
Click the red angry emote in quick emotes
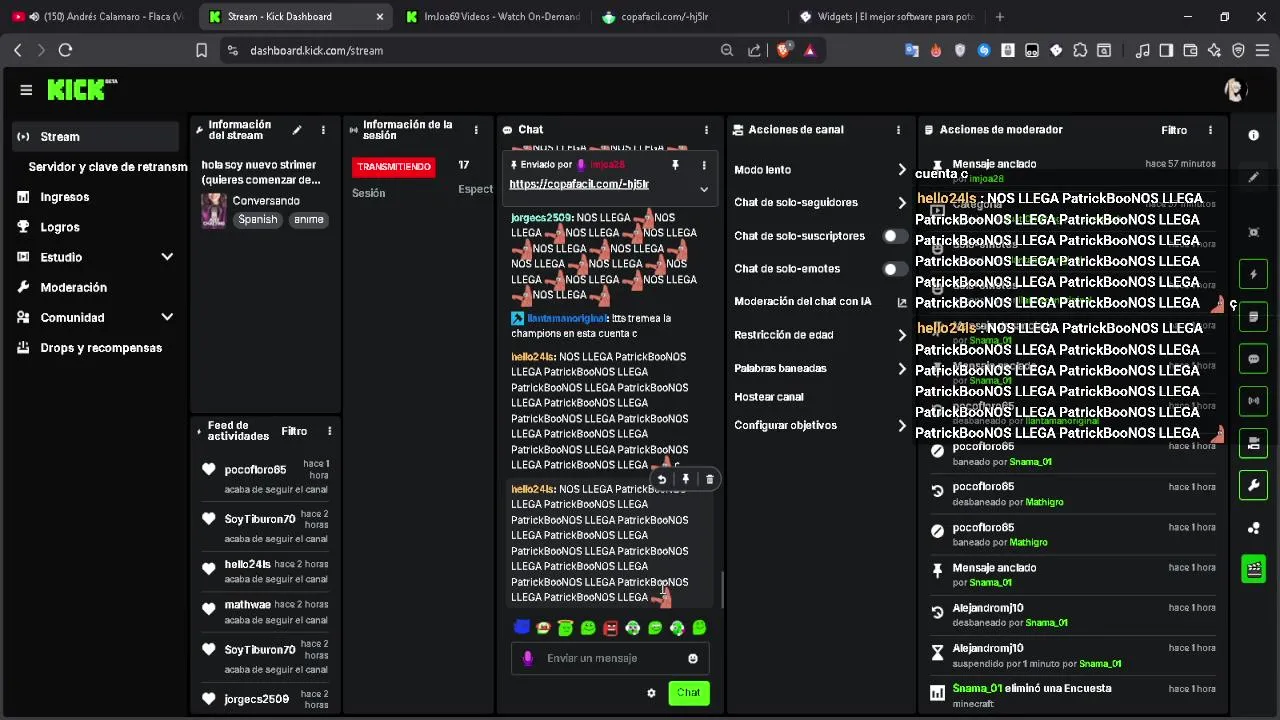(610, 628)
